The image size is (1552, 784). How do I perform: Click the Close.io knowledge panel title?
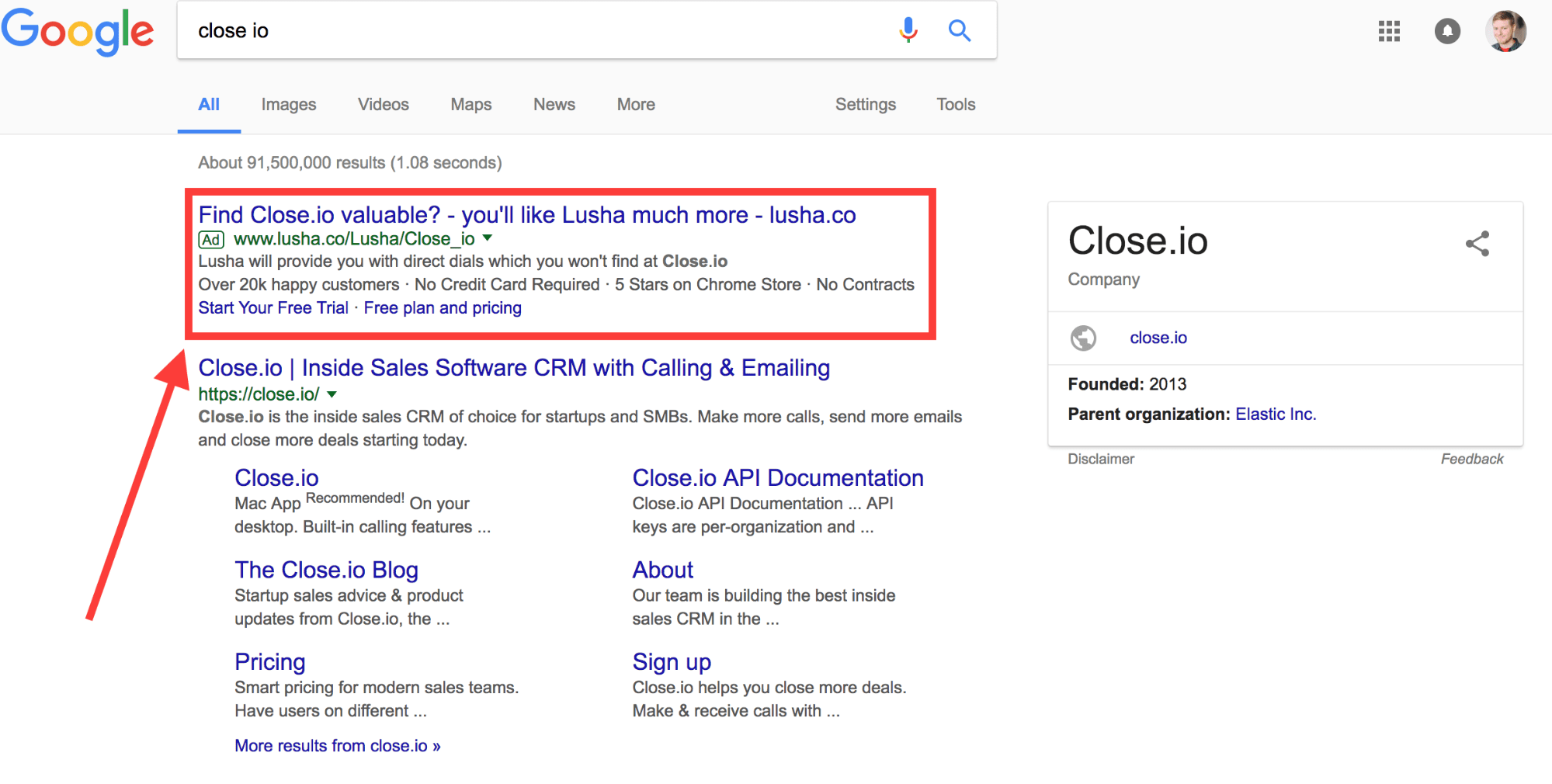pyautogui.click(x=1137, y=241)
